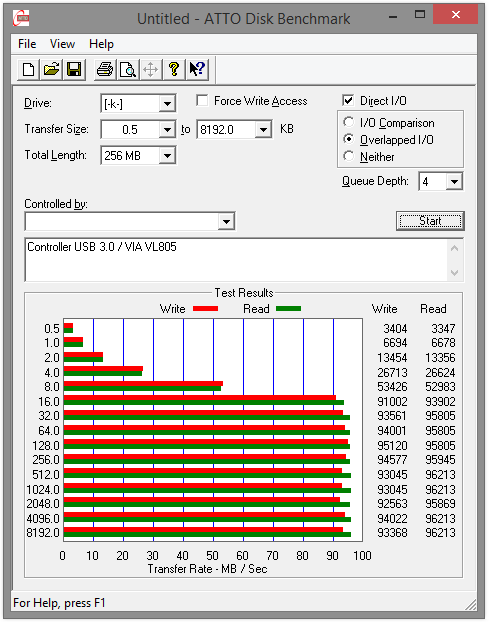Open the maximum Transfer Size 8192.0 dropdown

(x=263, y=130)
